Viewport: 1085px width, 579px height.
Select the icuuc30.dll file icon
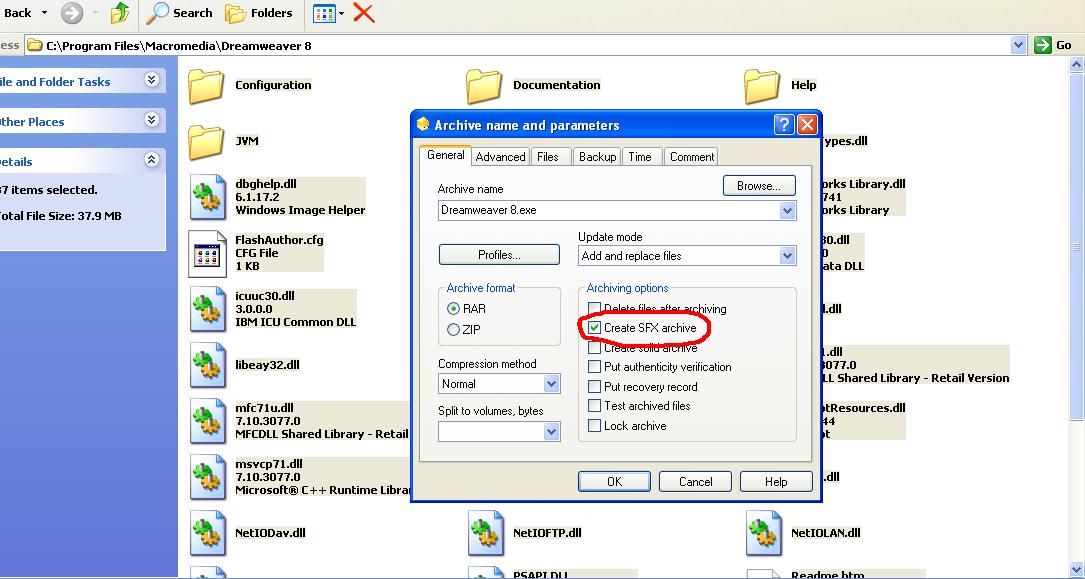(x=207, y=309)
